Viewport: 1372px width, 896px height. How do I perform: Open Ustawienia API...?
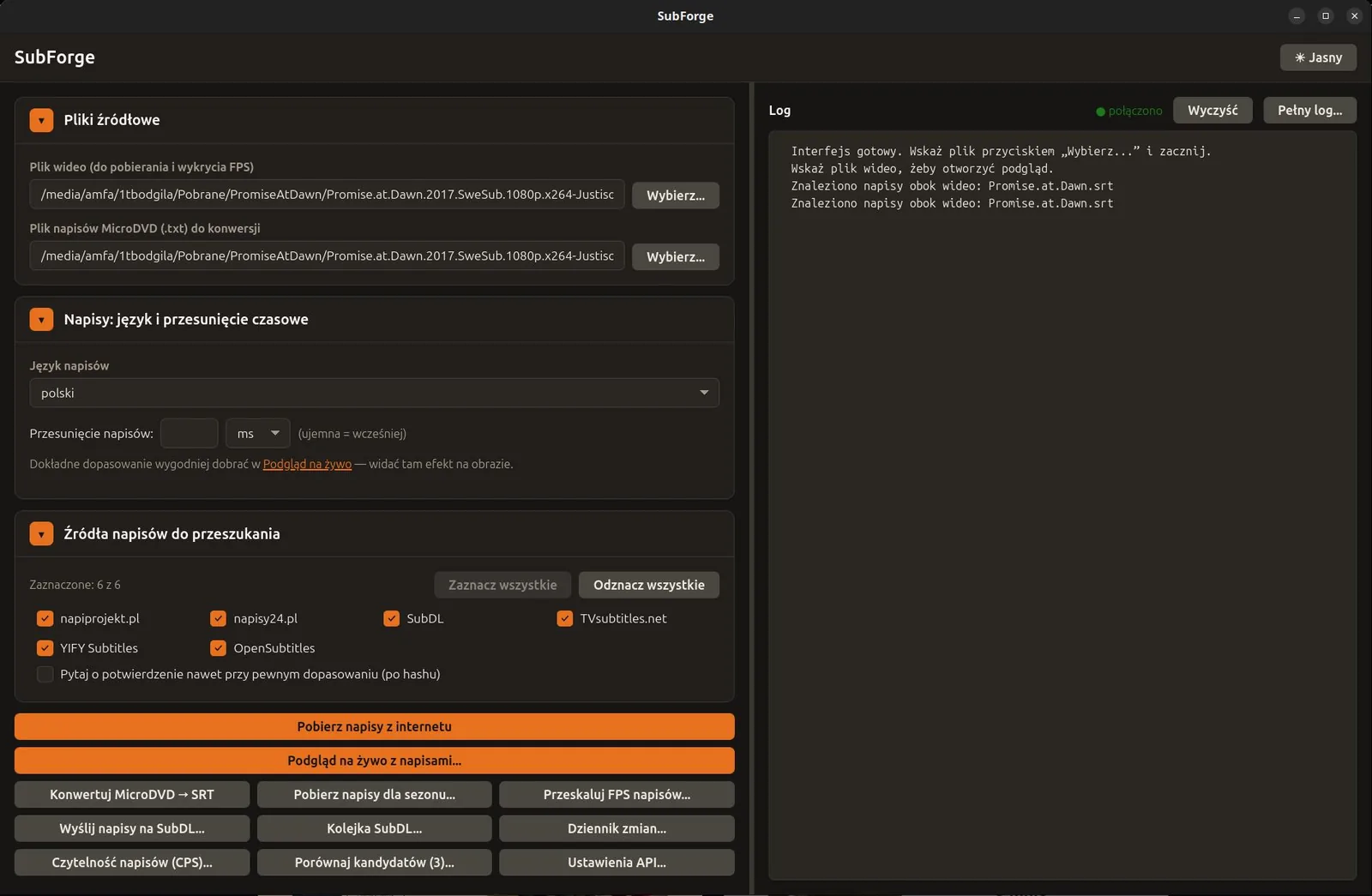click(x=617, y=863)
